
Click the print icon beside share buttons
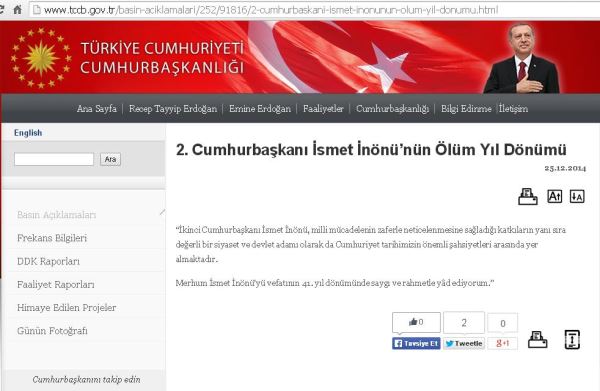[x=538, y=340]
